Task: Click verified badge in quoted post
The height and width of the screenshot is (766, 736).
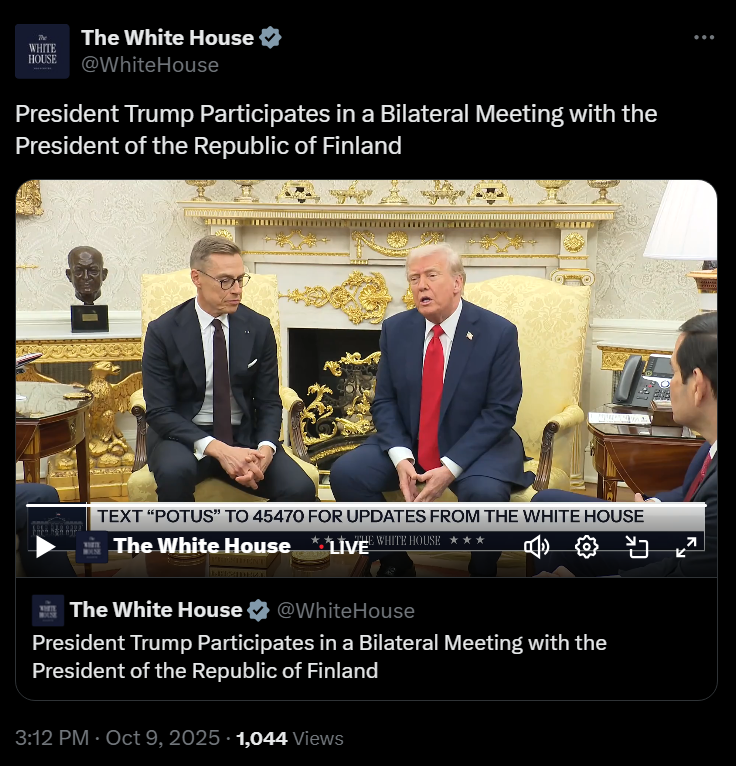Action: click(x=258, y=611)
